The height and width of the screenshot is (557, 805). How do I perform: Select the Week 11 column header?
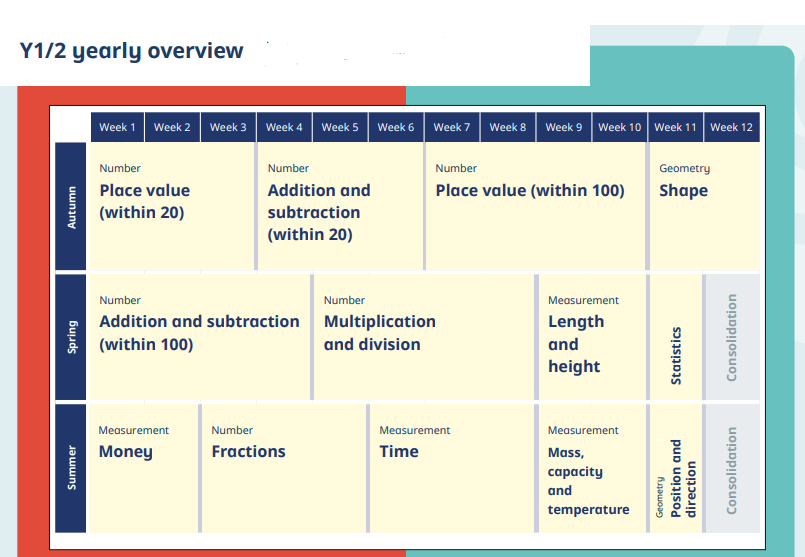coord(676,127)
